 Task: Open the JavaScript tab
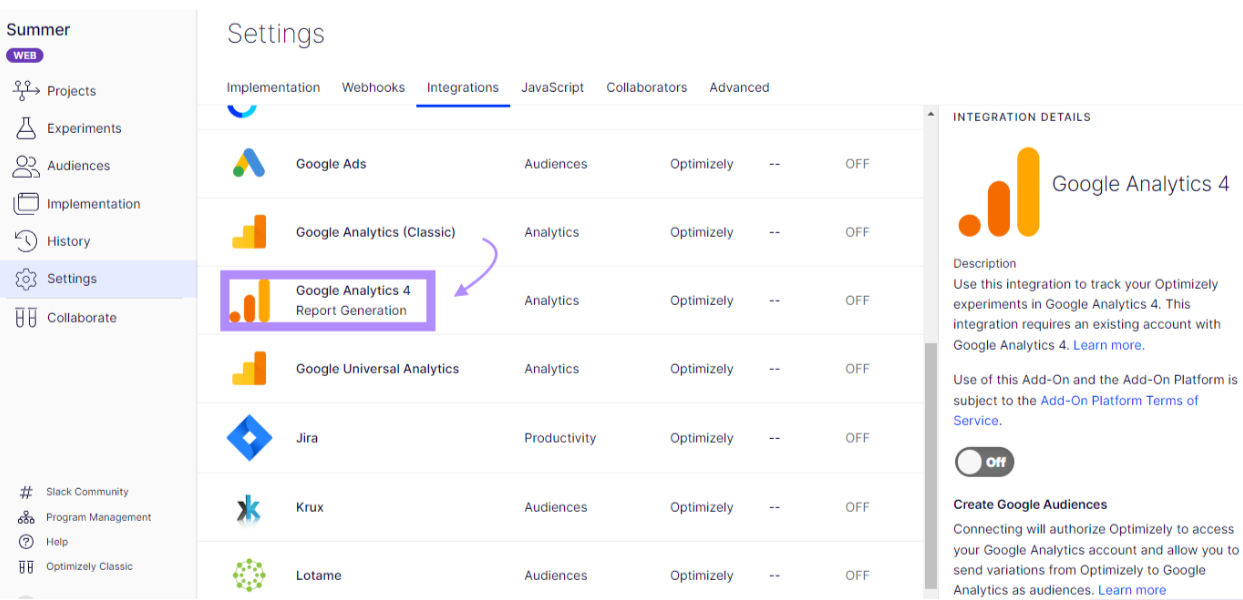tap(552, 88)
